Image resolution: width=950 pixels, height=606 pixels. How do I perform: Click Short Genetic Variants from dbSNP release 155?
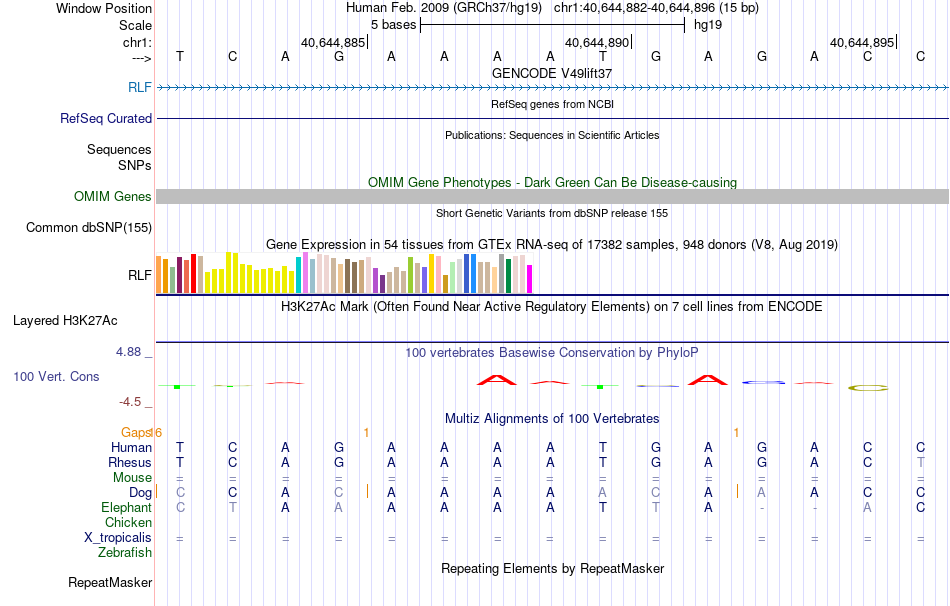pyautogui.click(x=552, y=213)
